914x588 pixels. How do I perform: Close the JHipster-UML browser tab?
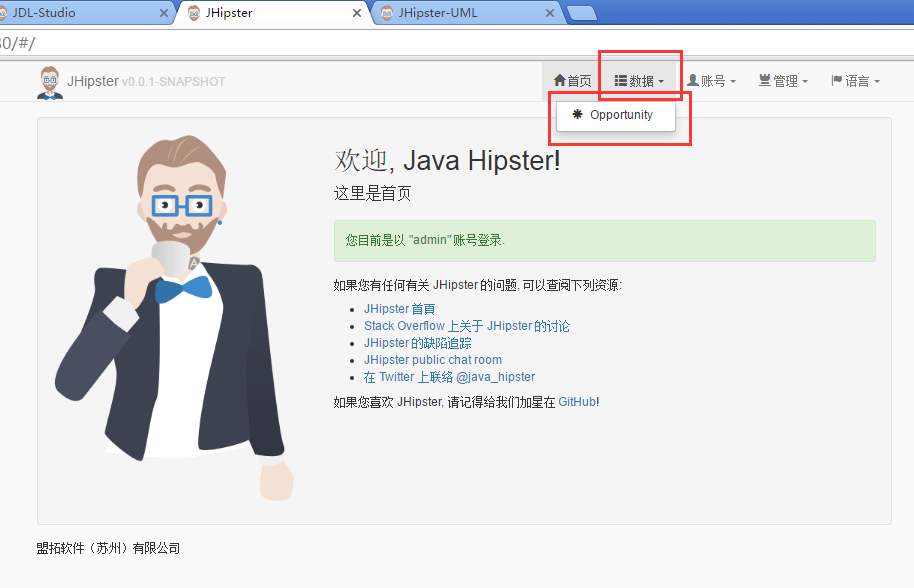pyautogui.click(x=549, y=14)
